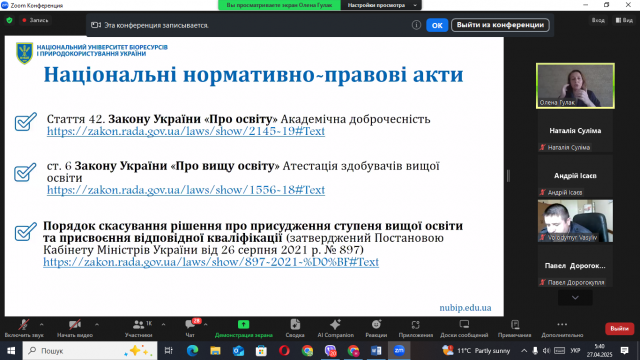Expand audio options arrow beside microphone
Screen dimensions: 640x360
[x=42, y=324]
